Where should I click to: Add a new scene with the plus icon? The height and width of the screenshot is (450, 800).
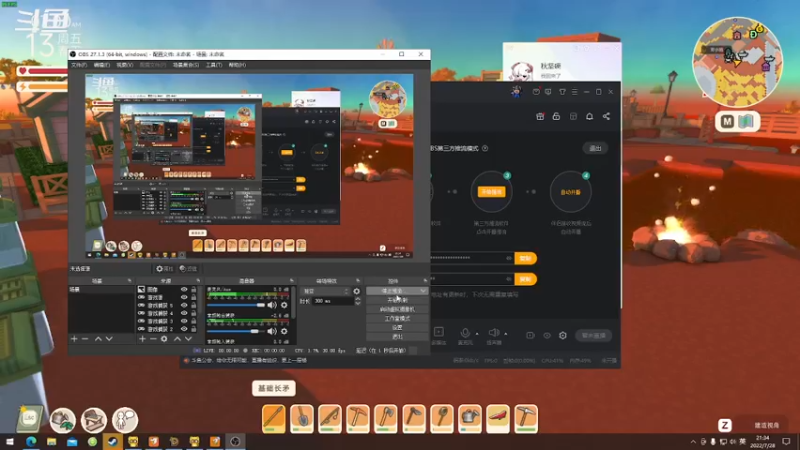pyautogui.click(x=74, y=339)
